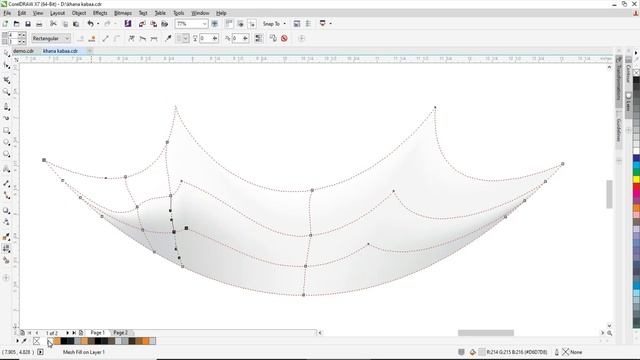This screenshot has width=640, height=360.
Task: Undo the last action
Action: click(91, 24)
